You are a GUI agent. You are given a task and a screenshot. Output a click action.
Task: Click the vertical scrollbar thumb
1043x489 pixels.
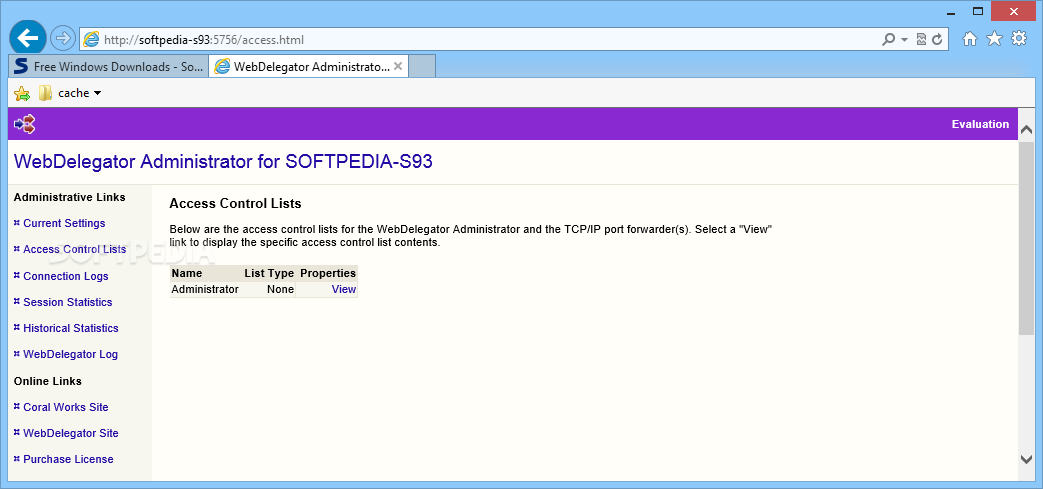click(1026, 236)
